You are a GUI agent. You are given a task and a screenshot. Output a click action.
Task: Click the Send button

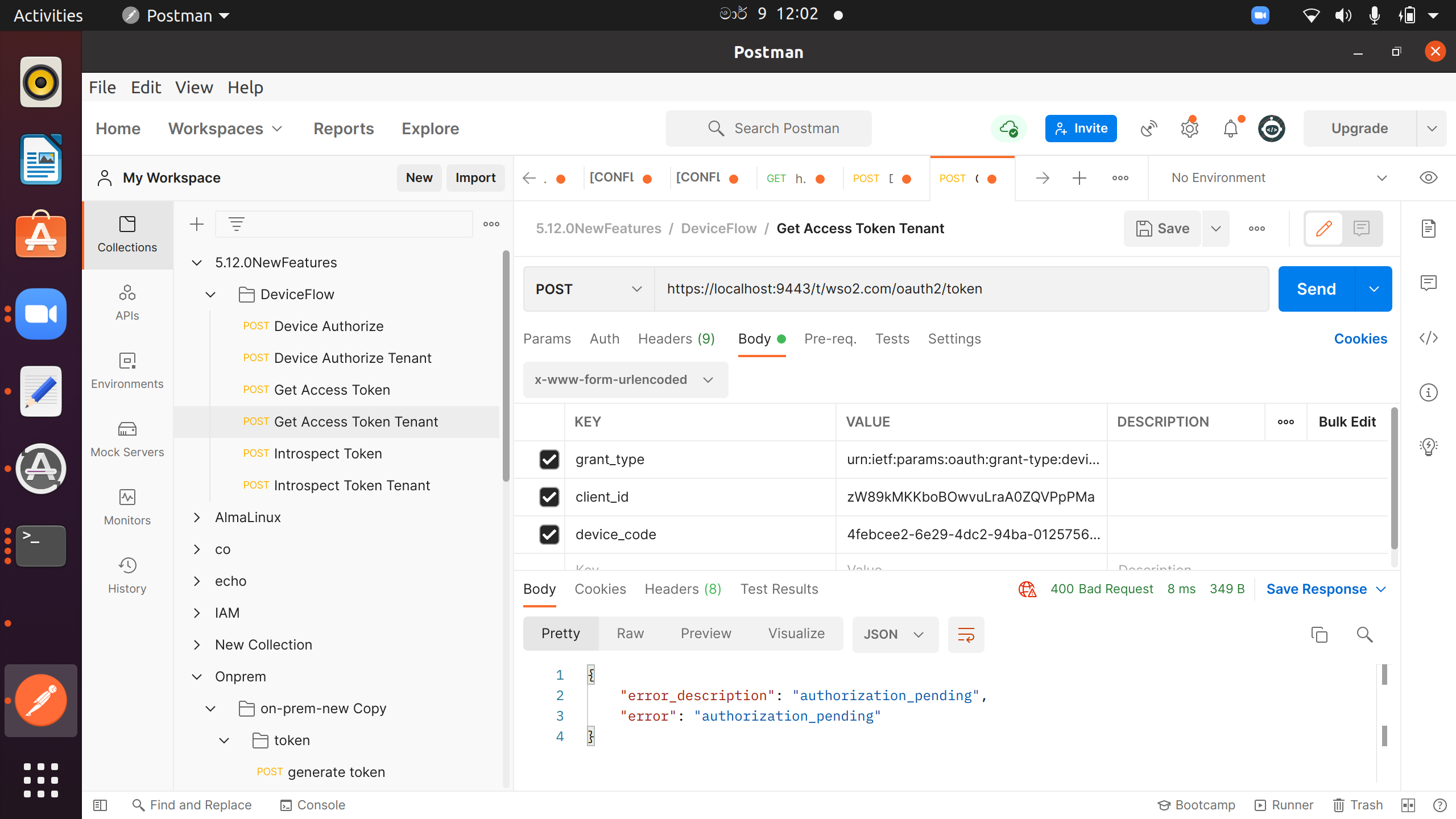pos(1316,288)
